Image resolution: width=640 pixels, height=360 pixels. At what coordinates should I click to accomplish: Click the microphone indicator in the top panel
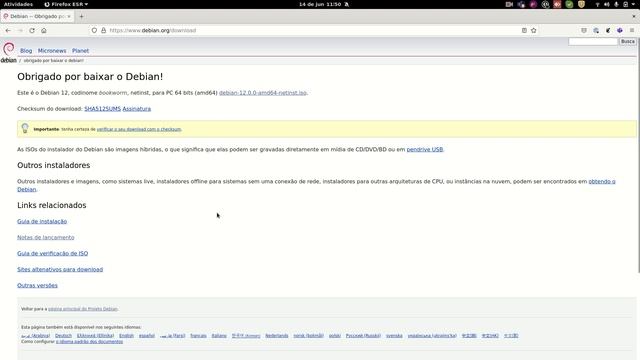coord(616,4)
